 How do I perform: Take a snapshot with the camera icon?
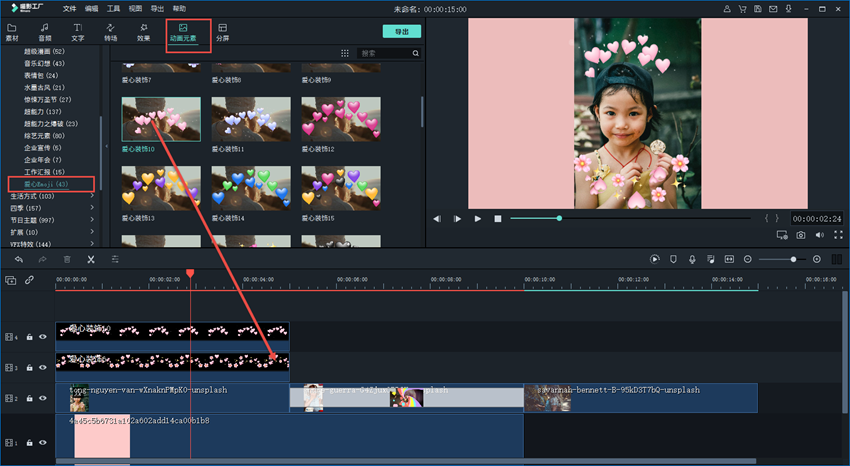[801, 235]
